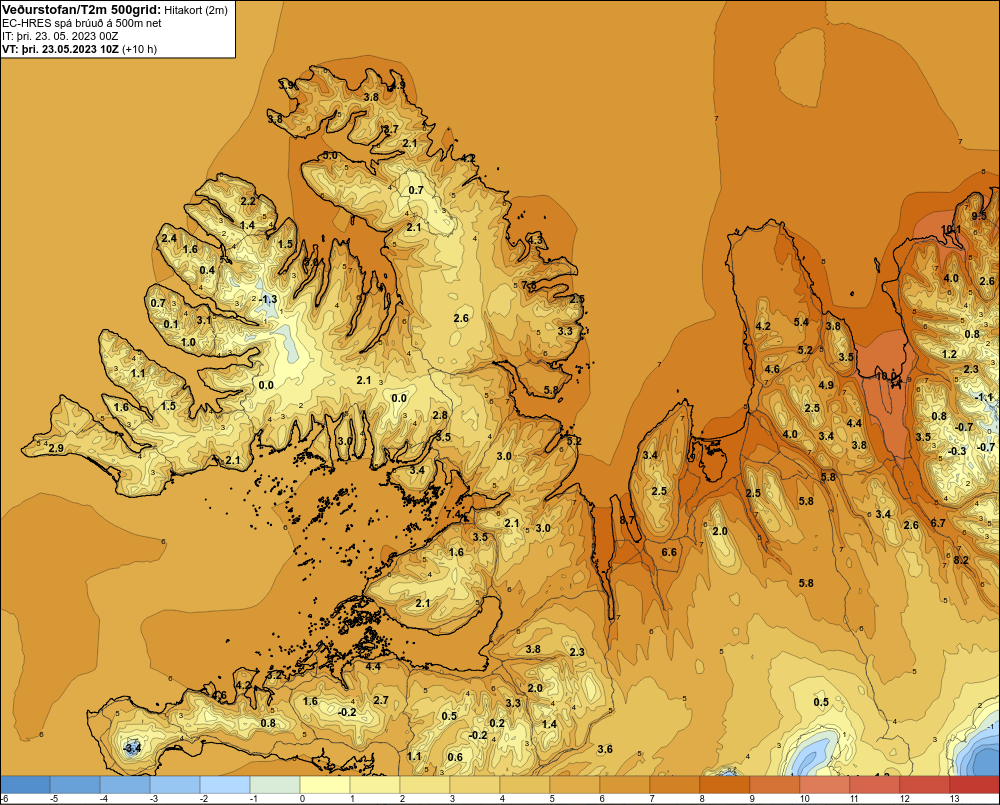Click the 8.2 temperature value on the map
This screenshot has width=1000, height=805.
click(x=961, y=560)
